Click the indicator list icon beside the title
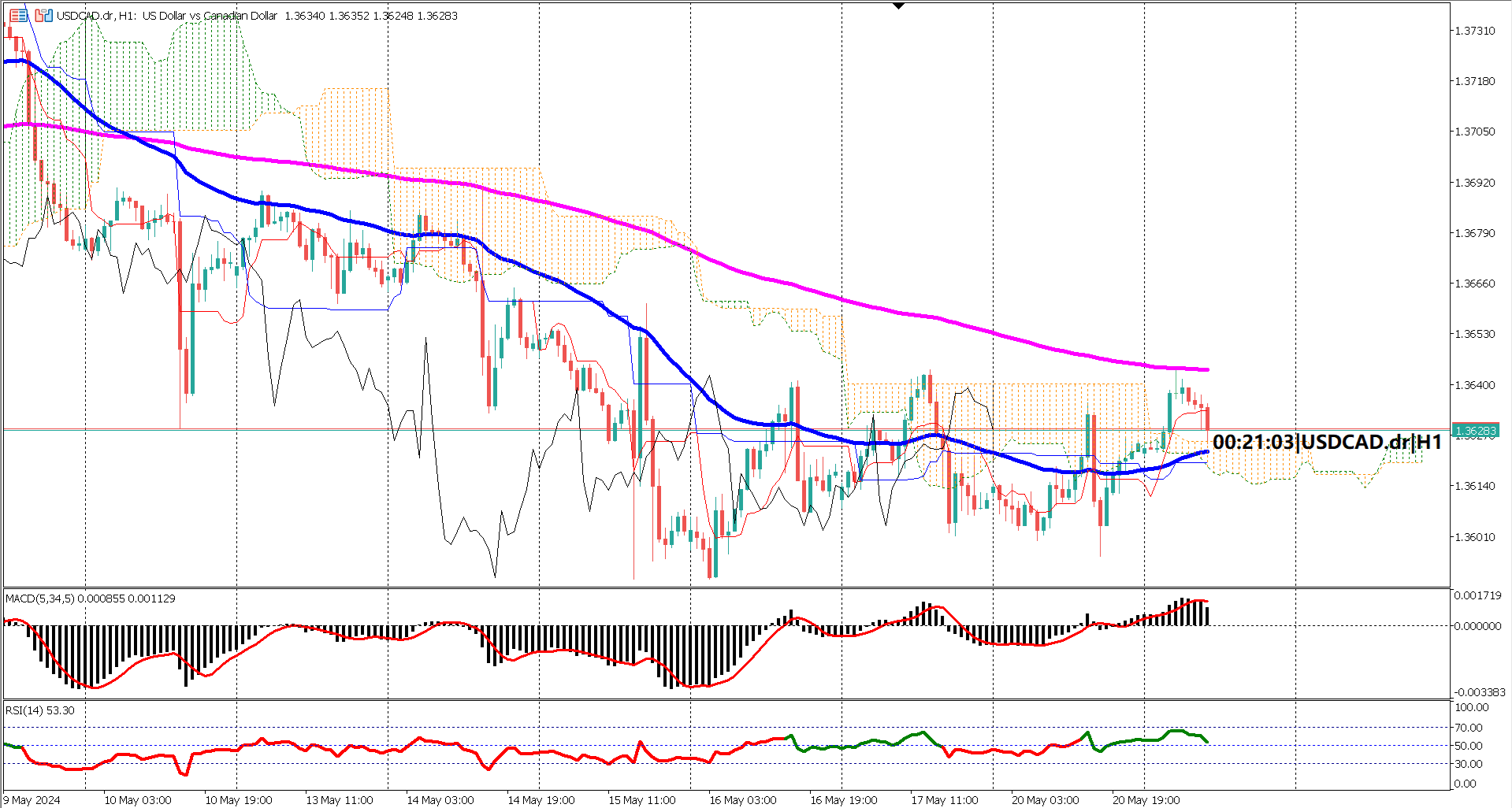1512x808 pixels. tap(18, 16)
